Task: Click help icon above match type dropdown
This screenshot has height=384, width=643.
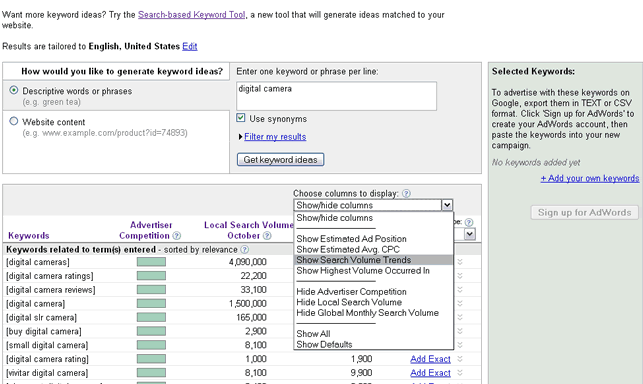Action: coord(469,222)
